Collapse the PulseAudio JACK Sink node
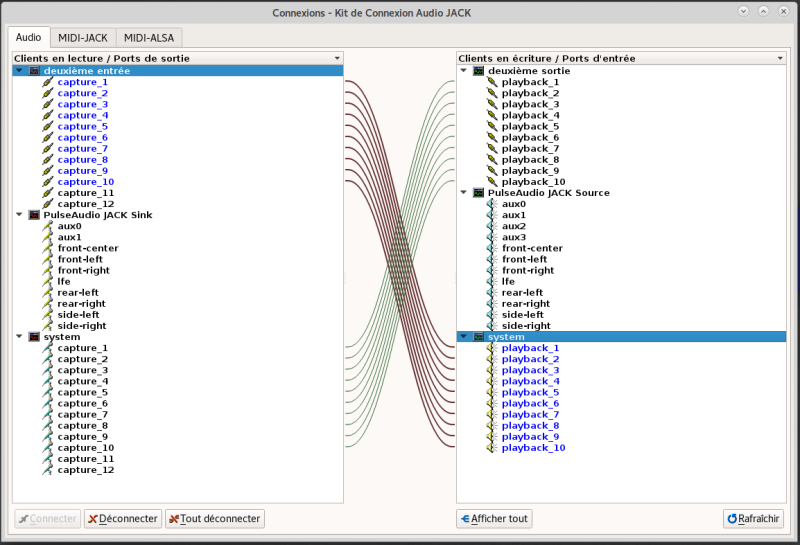 click(x=19, y=215)
